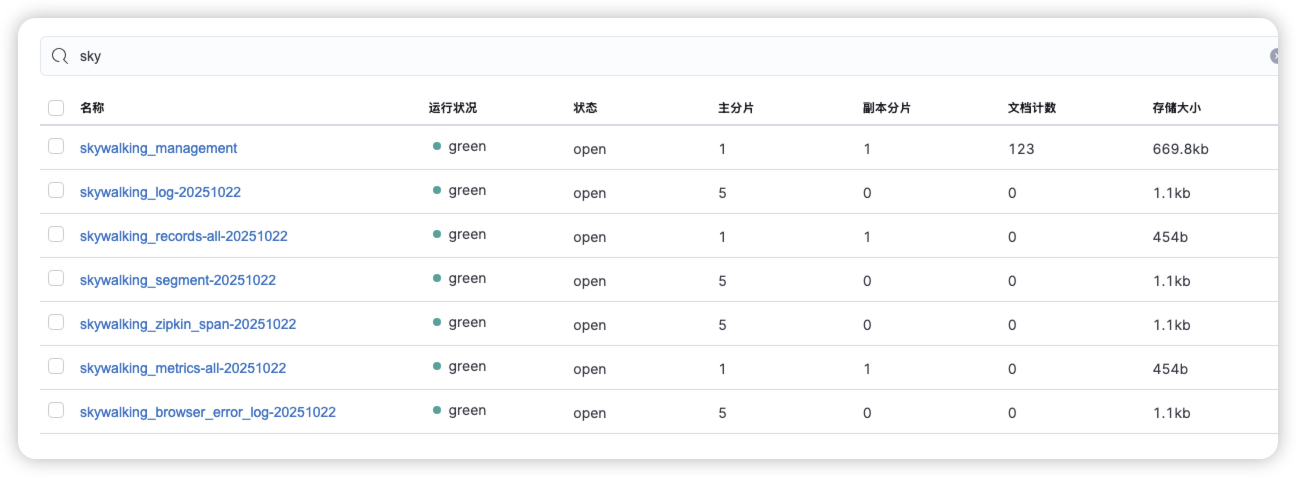Open the skywalking_segment-20251022 index link
Screen dimensions: 1296x477
tap(178, 280)
